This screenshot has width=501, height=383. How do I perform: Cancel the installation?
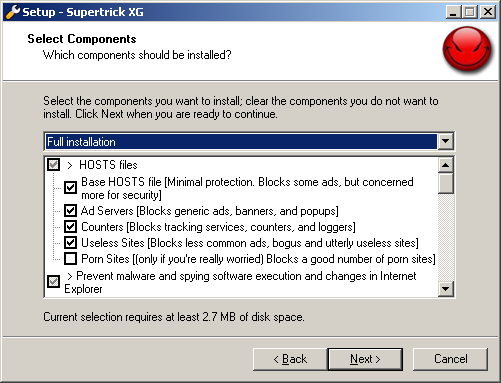450,359
